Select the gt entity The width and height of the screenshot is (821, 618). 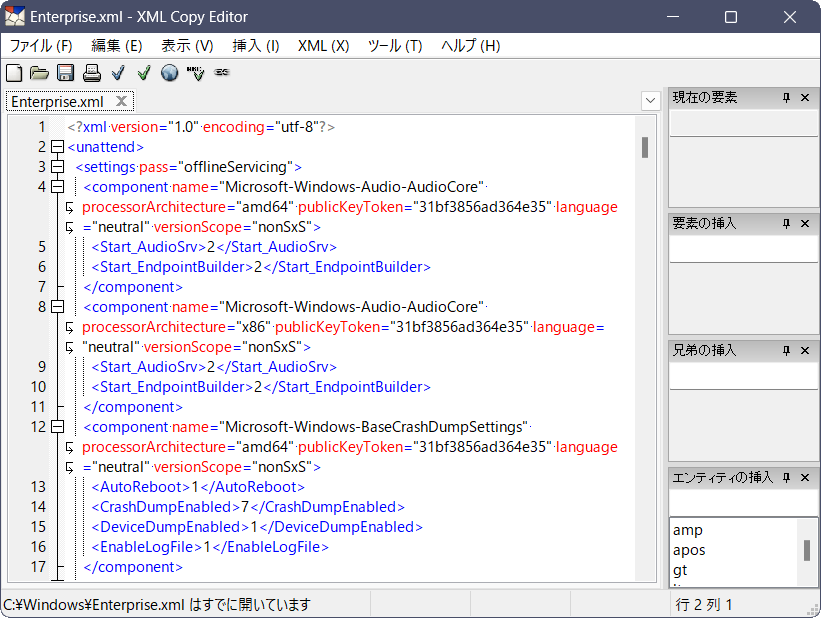coord(680,570)
